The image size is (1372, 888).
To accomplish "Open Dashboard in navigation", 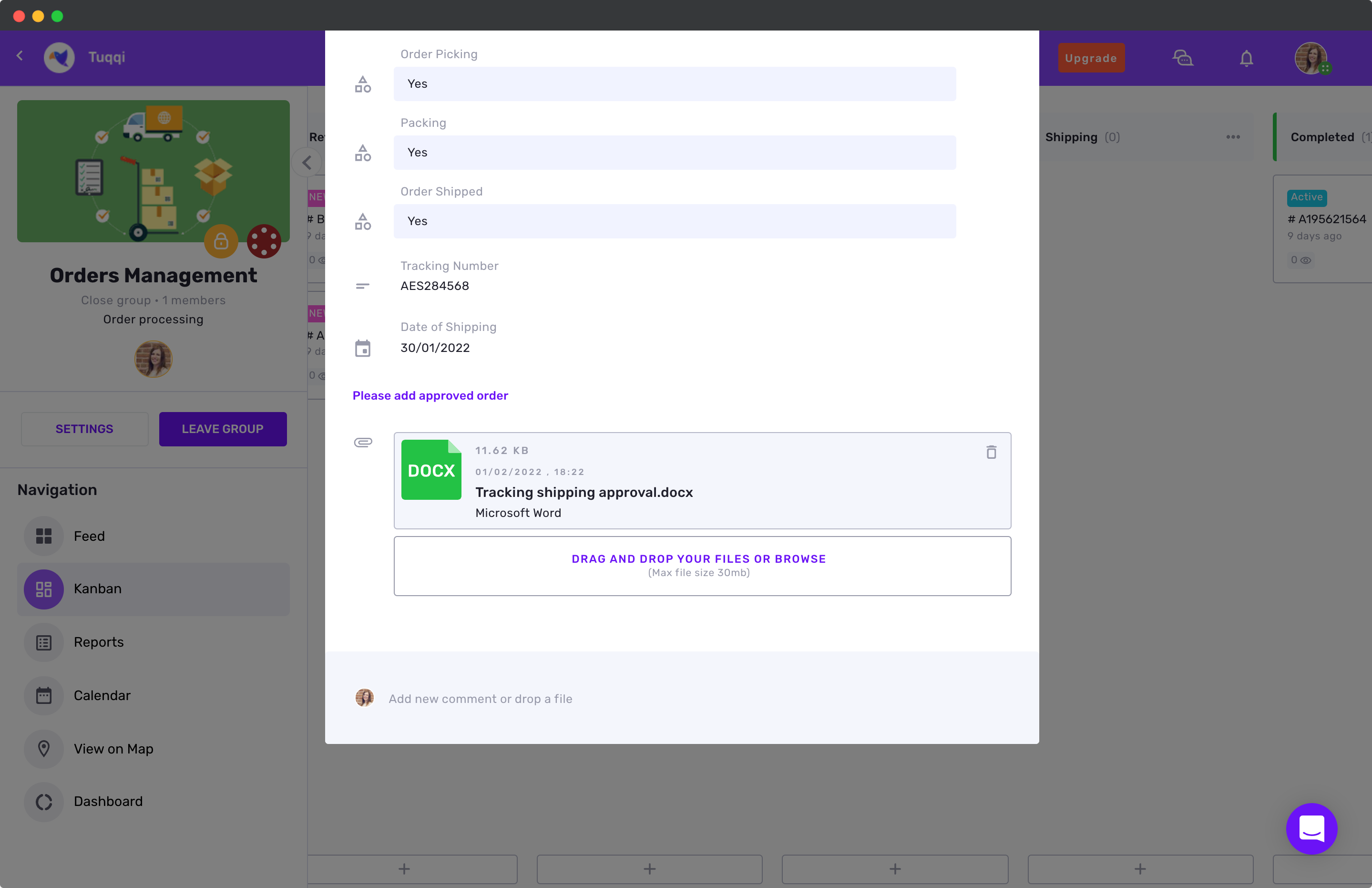I will click(x=108, y=802).
